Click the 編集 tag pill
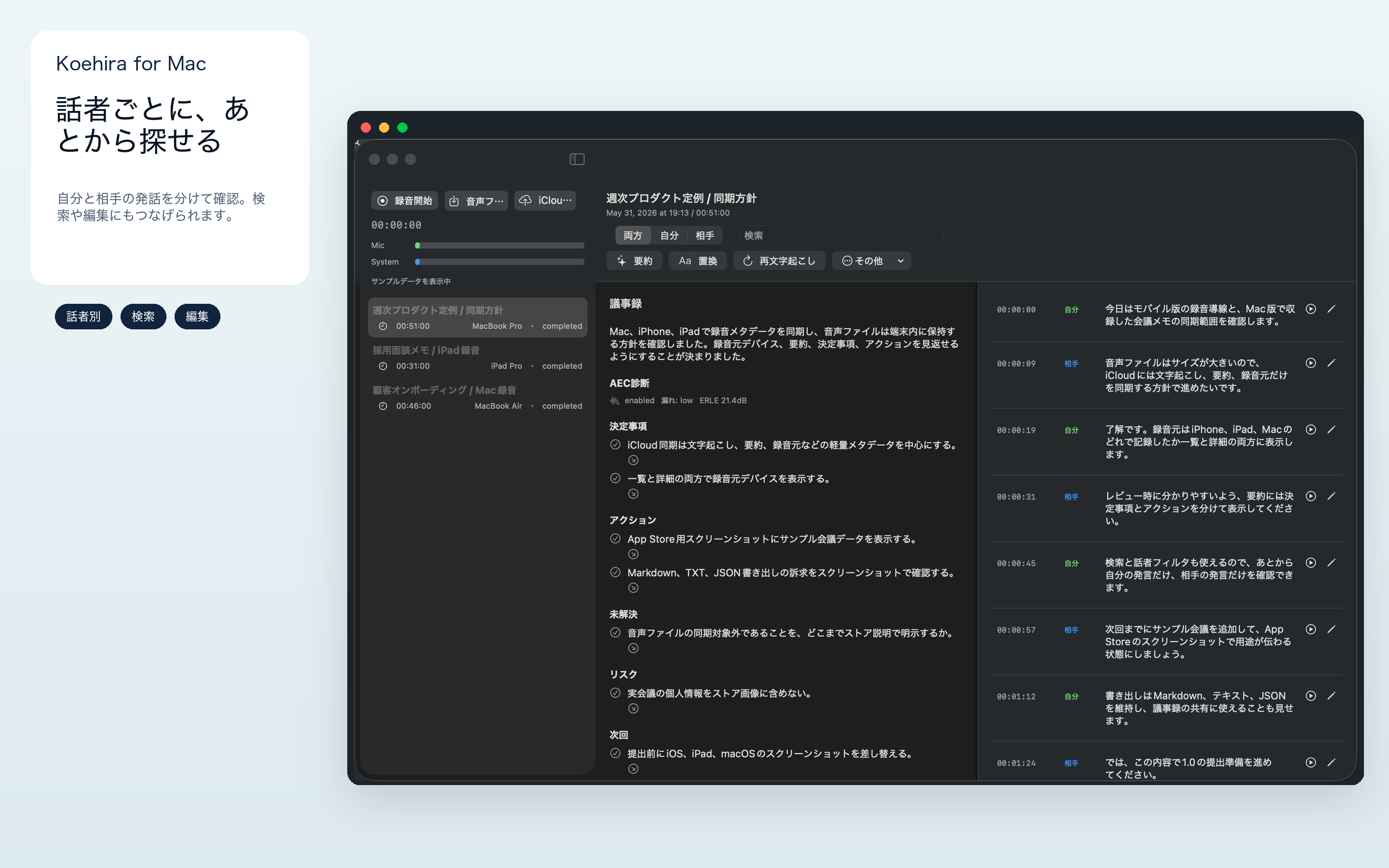 point(197,316)
